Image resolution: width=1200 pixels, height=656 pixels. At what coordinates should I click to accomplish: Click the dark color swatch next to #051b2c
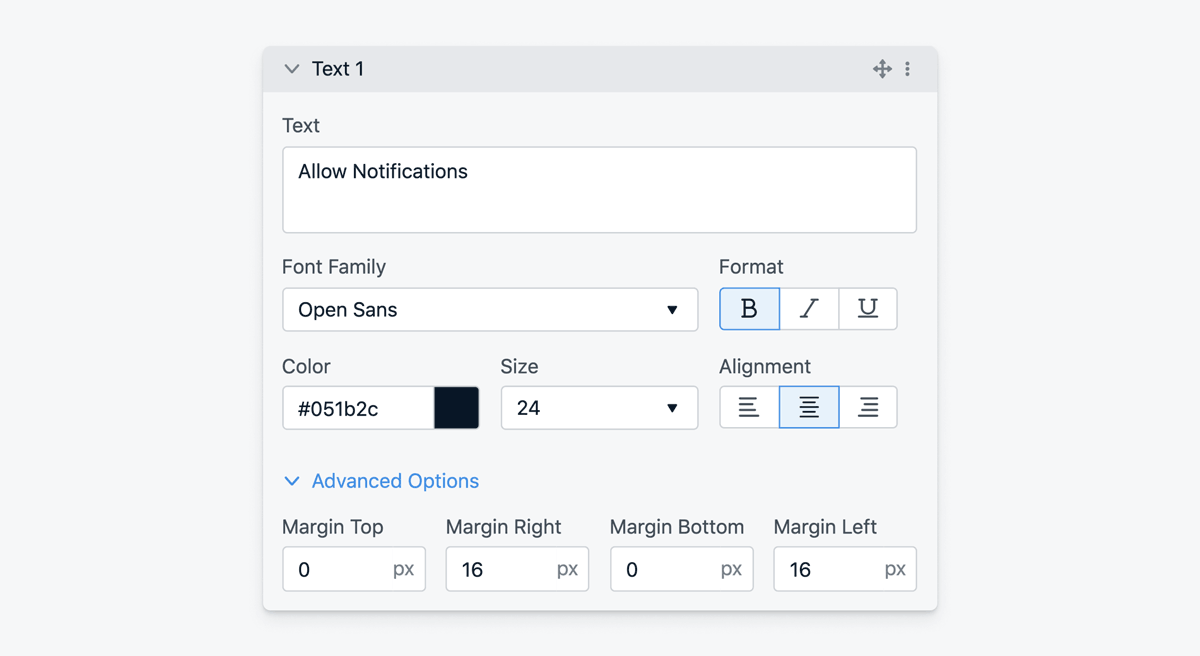(x=457, y=408)
